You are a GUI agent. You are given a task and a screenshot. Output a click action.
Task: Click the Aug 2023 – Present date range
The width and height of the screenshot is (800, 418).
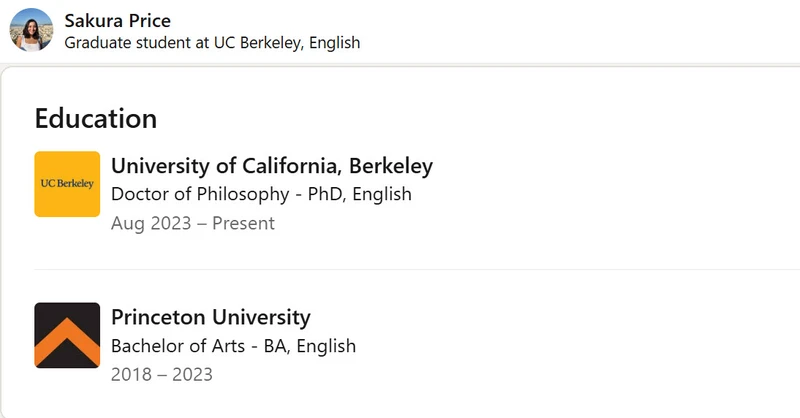[x=193, y=224]
